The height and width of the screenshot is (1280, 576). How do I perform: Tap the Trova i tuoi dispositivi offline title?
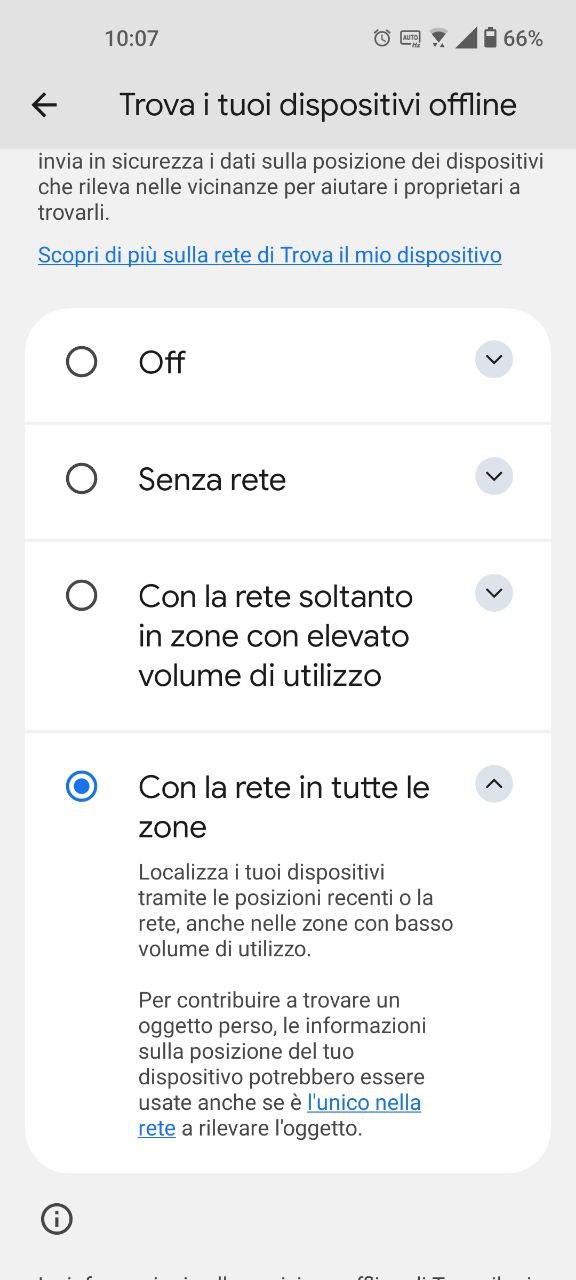316,104
